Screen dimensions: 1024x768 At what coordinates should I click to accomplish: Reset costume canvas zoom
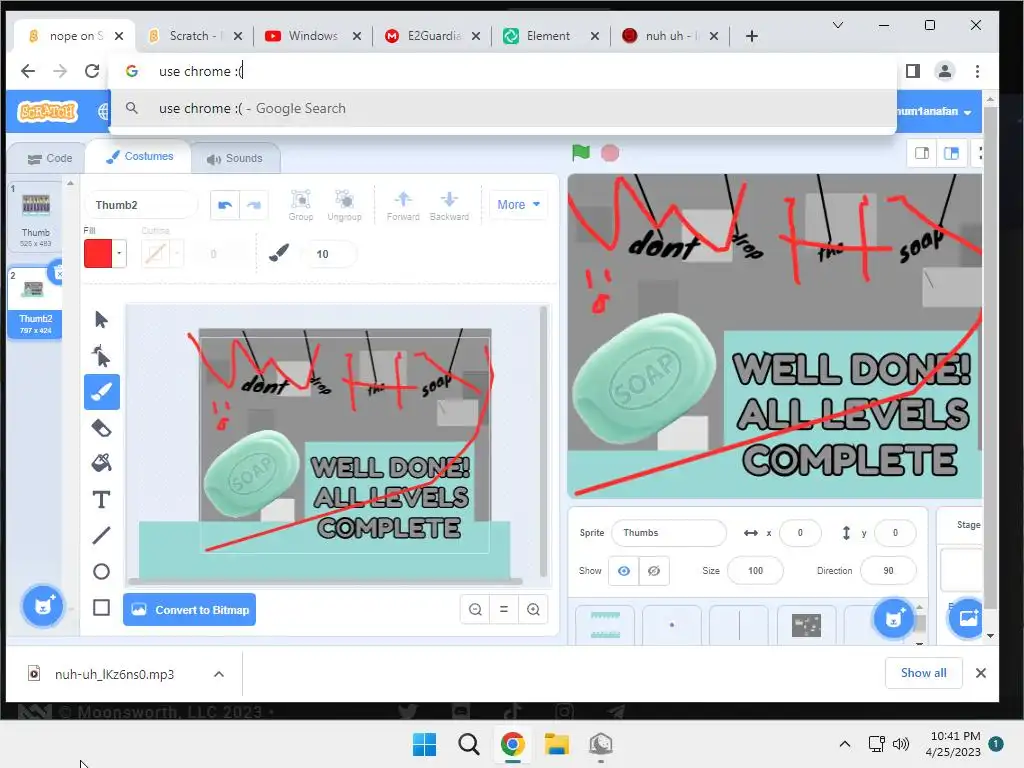pos(504,609)
